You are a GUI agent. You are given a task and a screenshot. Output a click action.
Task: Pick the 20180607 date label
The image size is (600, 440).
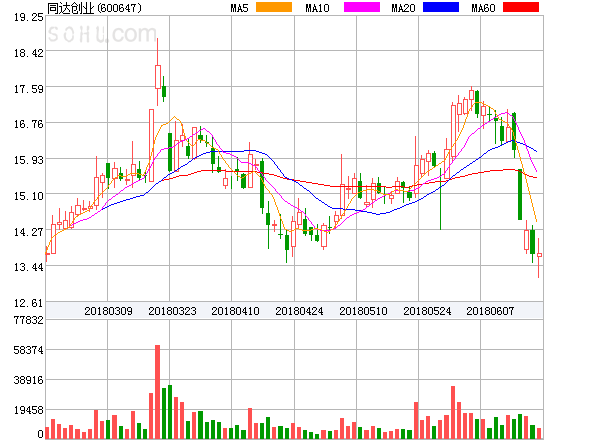(491, 311)
